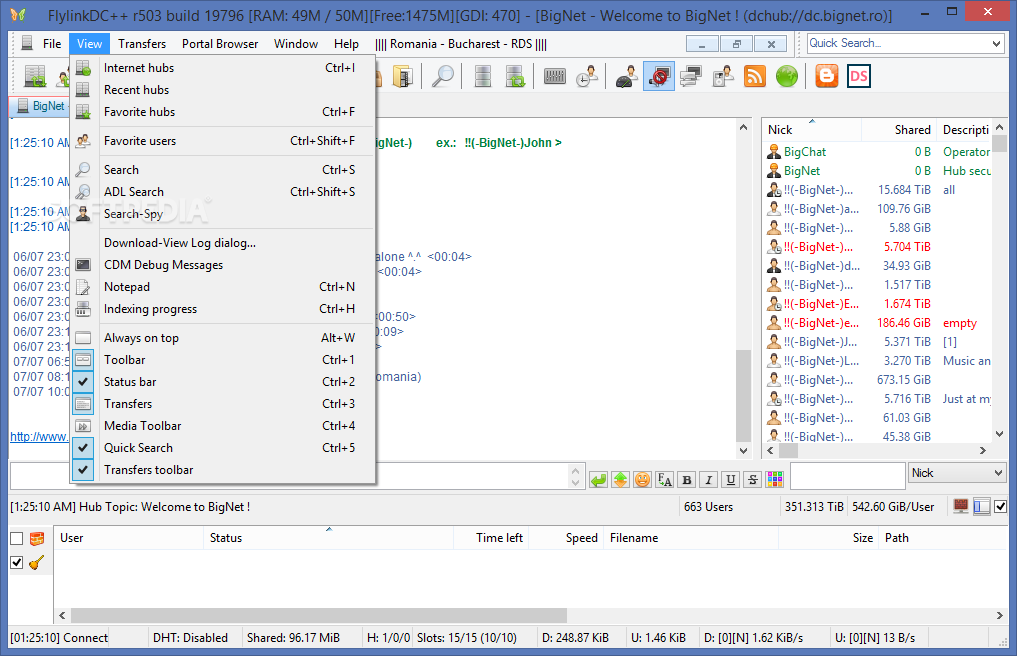Sort user list by Nick column
1017x656 pixels.
(812, 130)
